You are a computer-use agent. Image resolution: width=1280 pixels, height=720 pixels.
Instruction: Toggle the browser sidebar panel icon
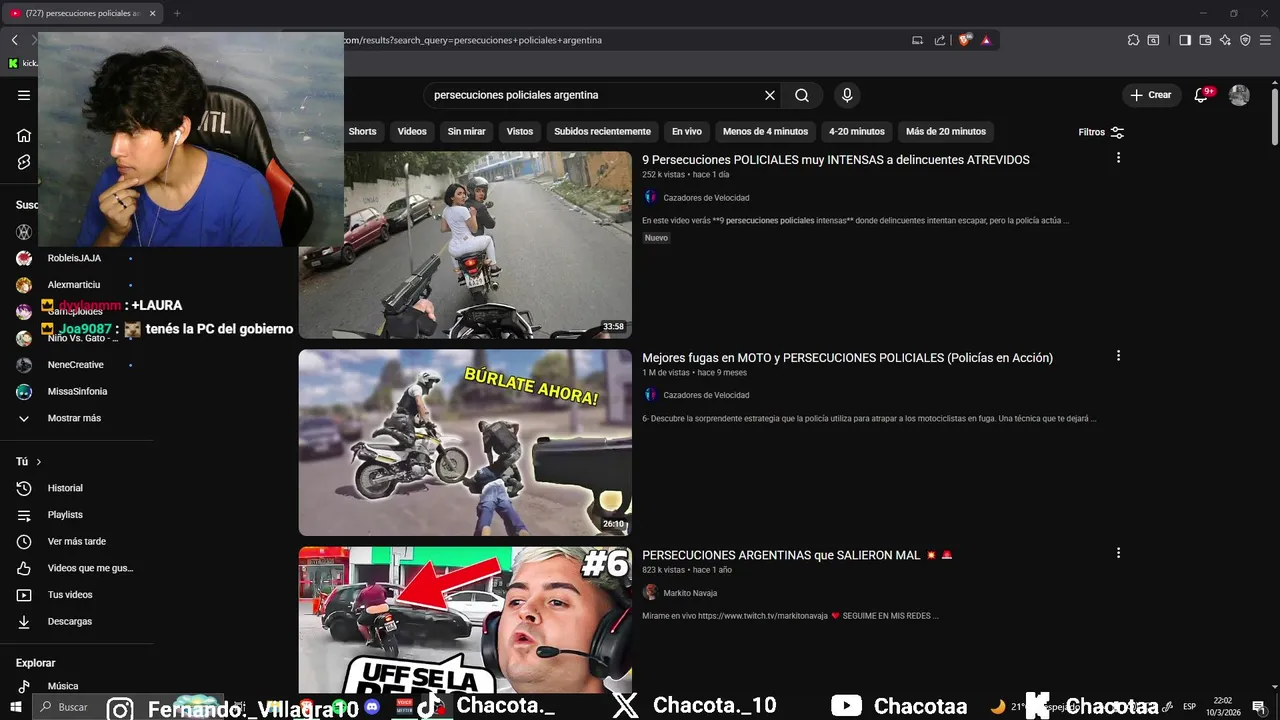coord(1185,40)
